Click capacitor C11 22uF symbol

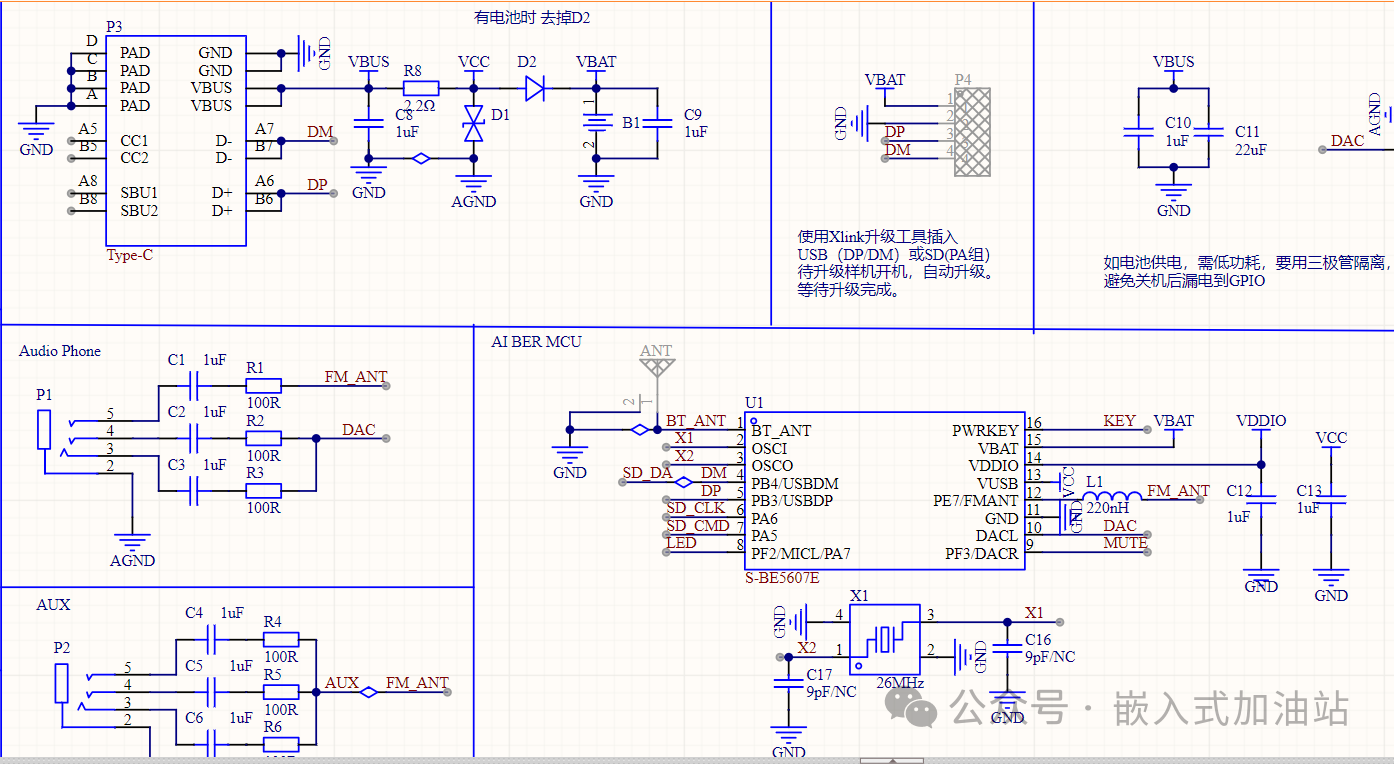tap(1210, 131)
